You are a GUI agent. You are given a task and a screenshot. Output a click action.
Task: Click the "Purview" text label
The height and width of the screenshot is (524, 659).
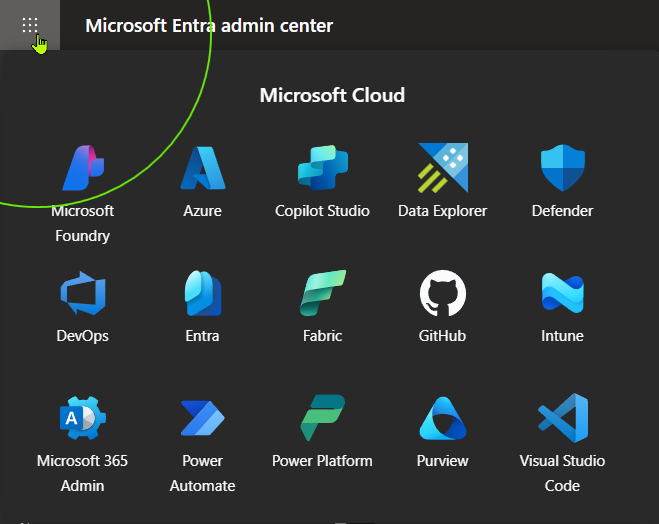(443, 461)
